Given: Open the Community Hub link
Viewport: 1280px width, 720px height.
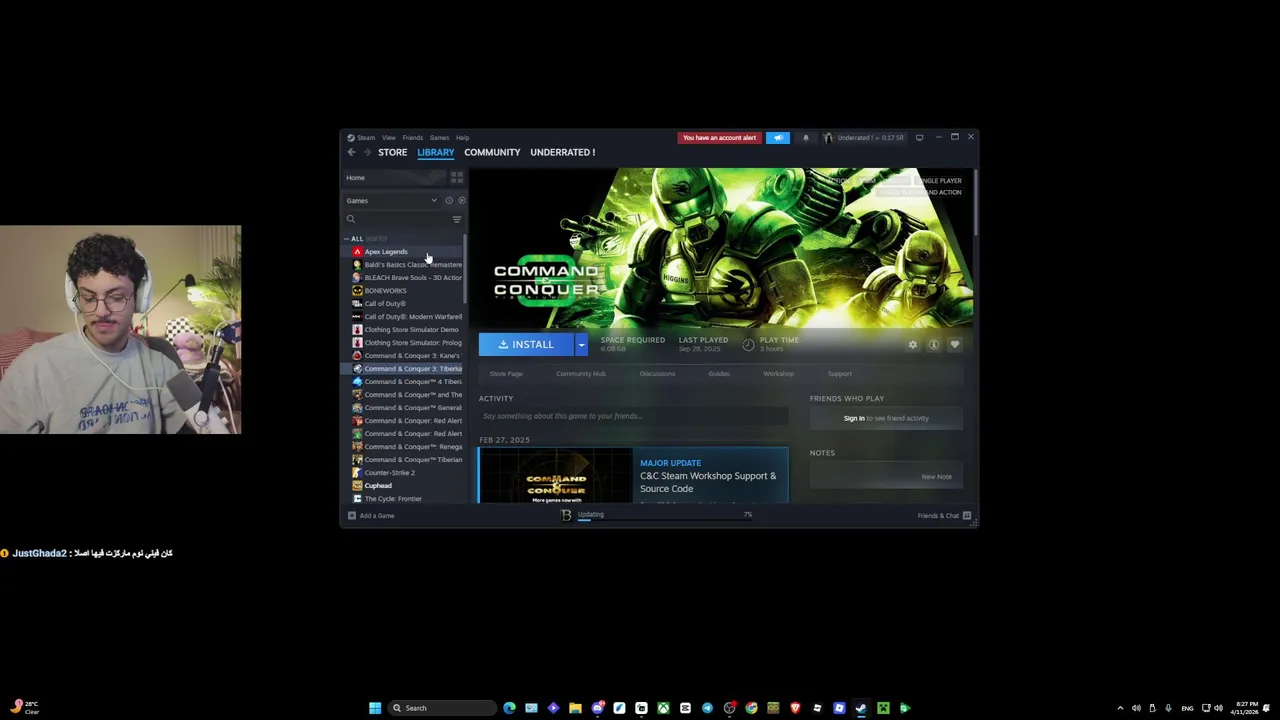Looking at the screenshot, I should point(581,374).
